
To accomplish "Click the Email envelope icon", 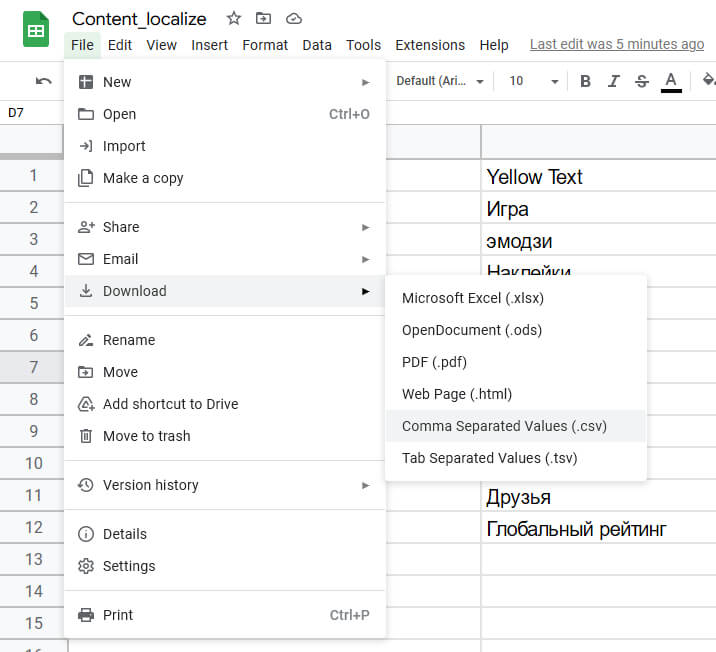I will [86, 259].
